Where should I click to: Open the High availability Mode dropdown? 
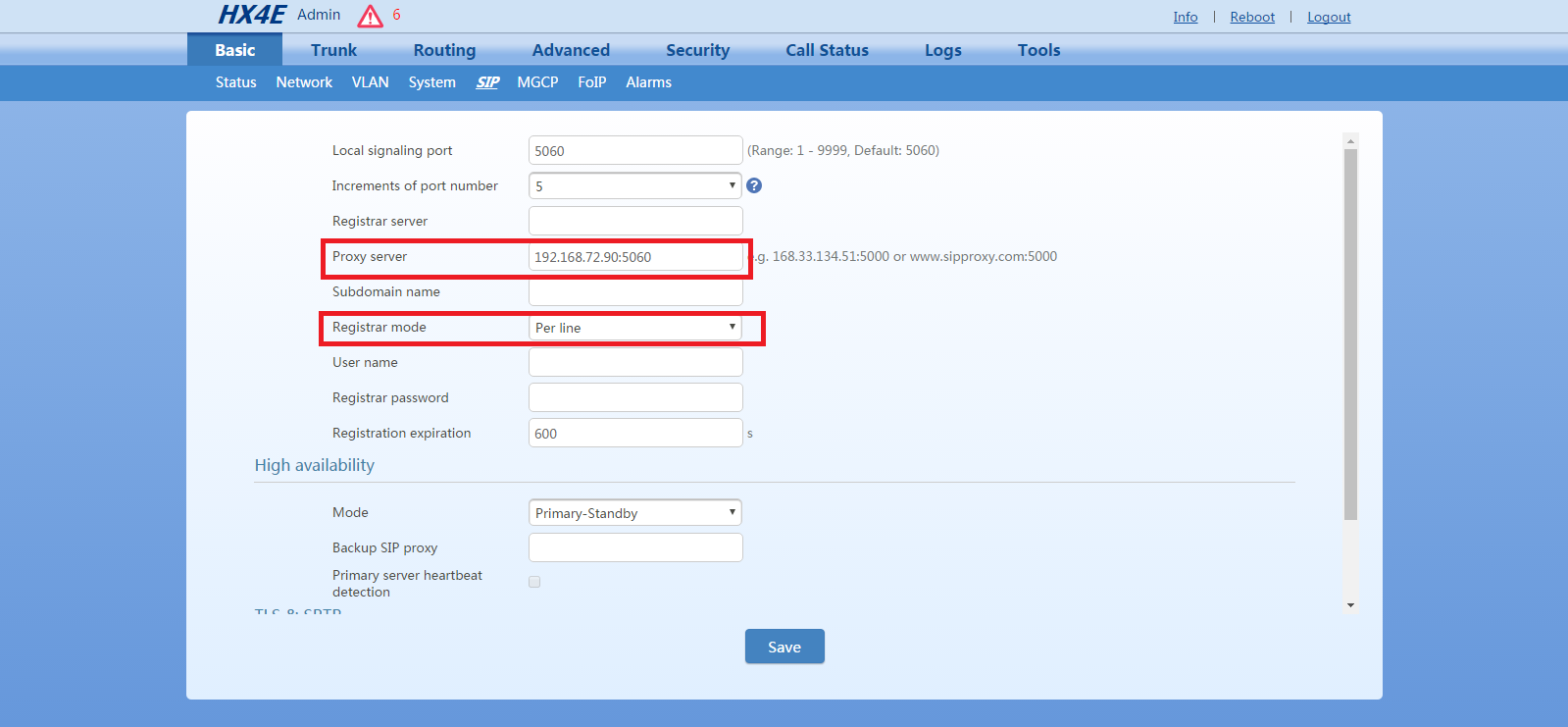[634, 513]
